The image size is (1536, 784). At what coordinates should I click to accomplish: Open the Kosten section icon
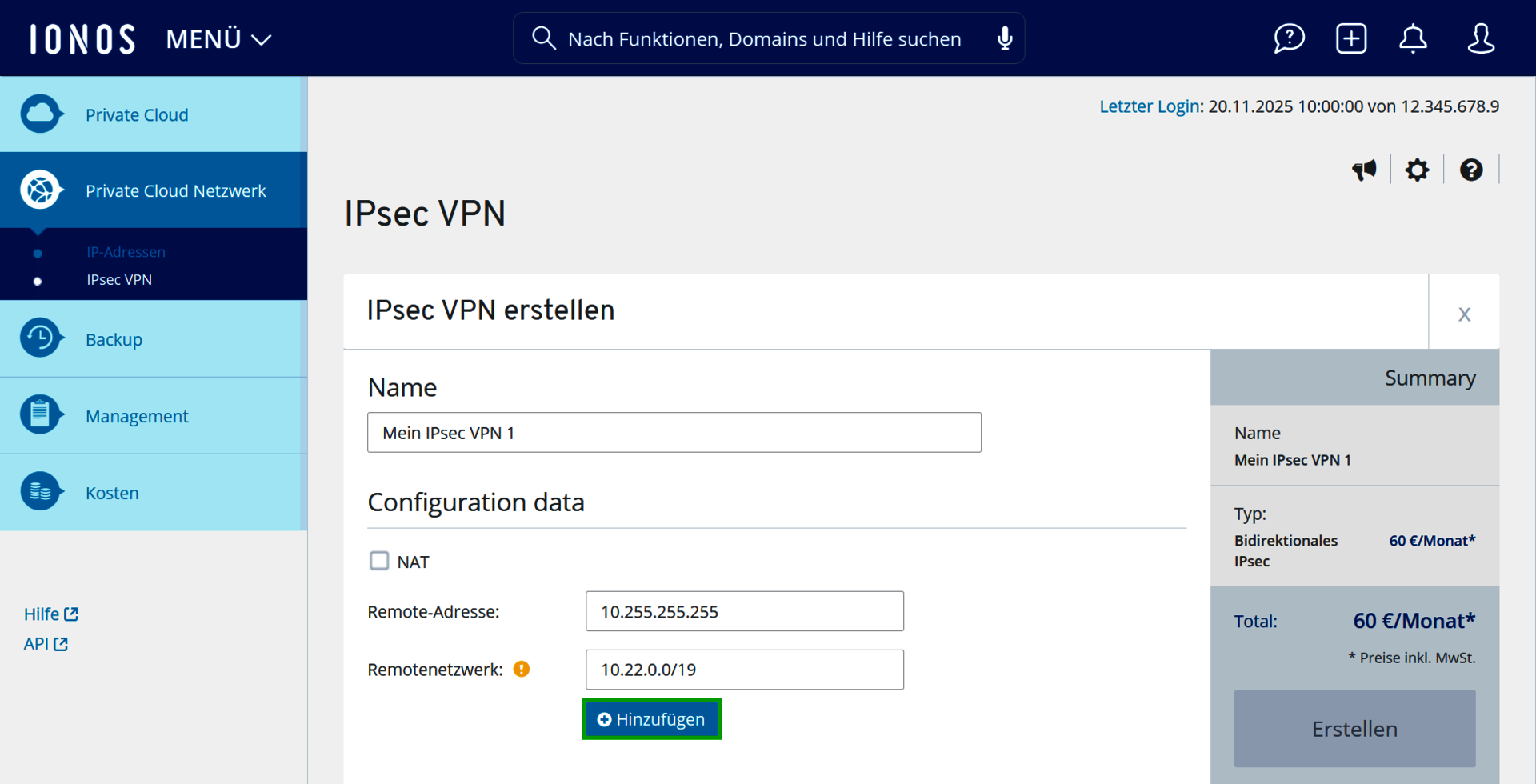42,492
